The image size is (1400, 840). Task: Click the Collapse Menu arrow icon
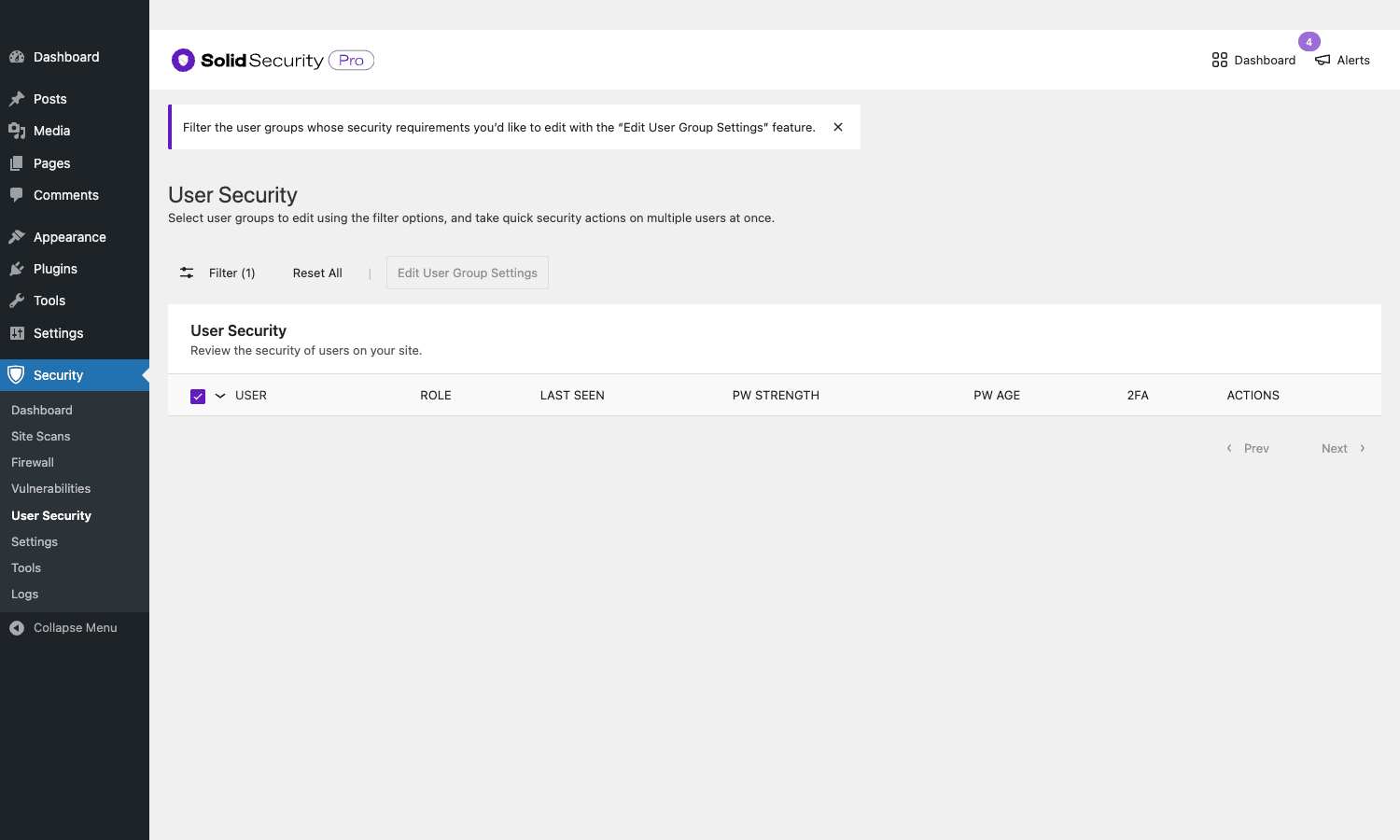point(17,628)
